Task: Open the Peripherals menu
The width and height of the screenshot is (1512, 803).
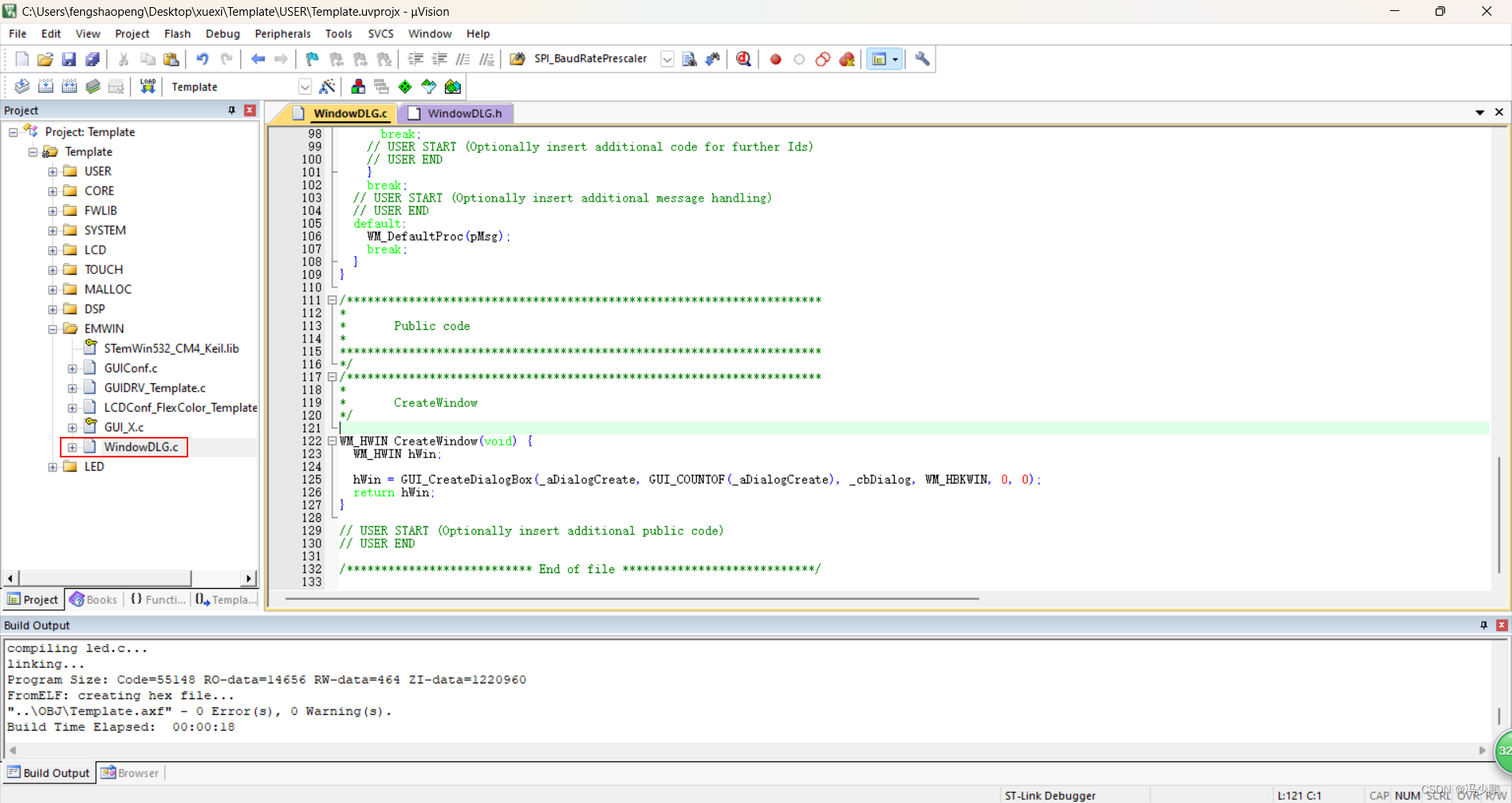Action: pos(282,33)
